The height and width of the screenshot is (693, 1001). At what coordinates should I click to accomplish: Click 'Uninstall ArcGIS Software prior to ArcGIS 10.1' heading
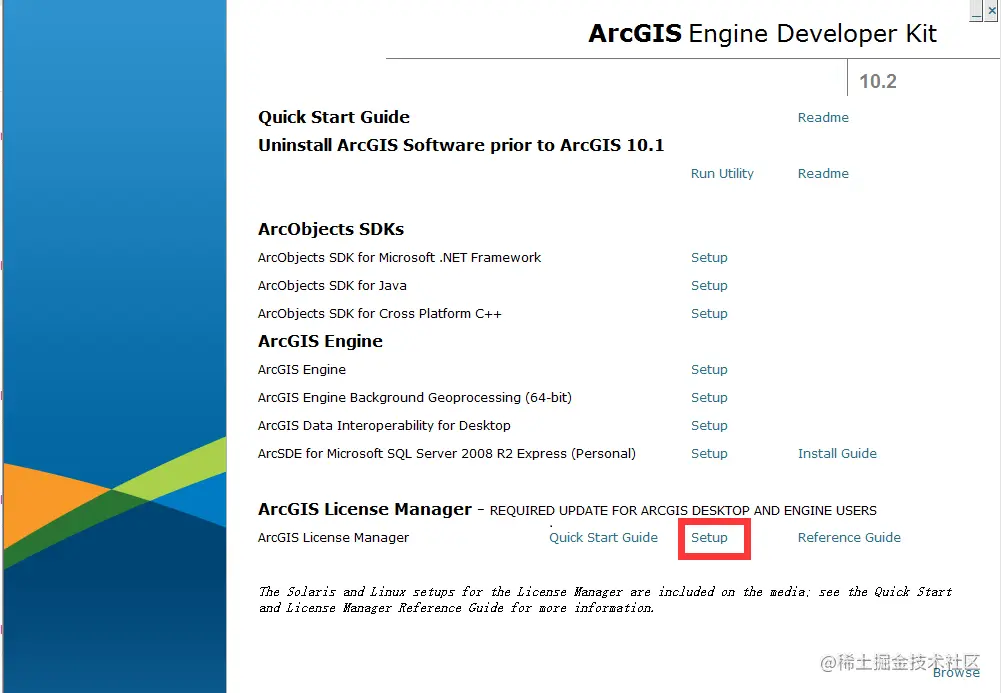[461, 145]
